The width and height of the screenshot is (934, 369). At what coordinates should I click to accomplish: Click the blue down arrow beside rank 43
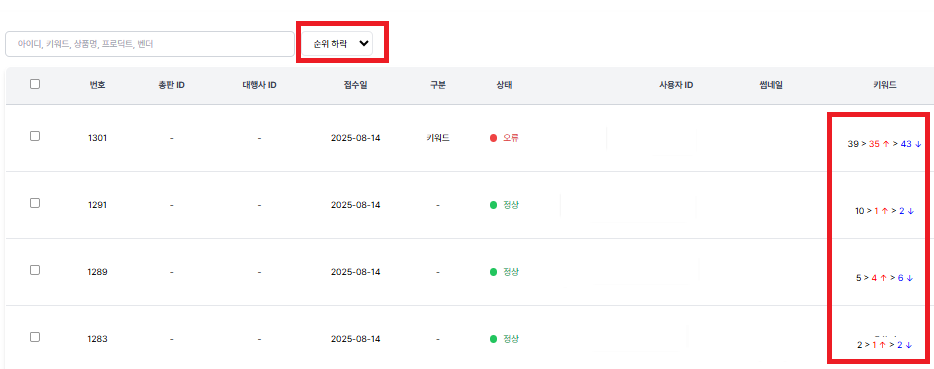(918, 144)
